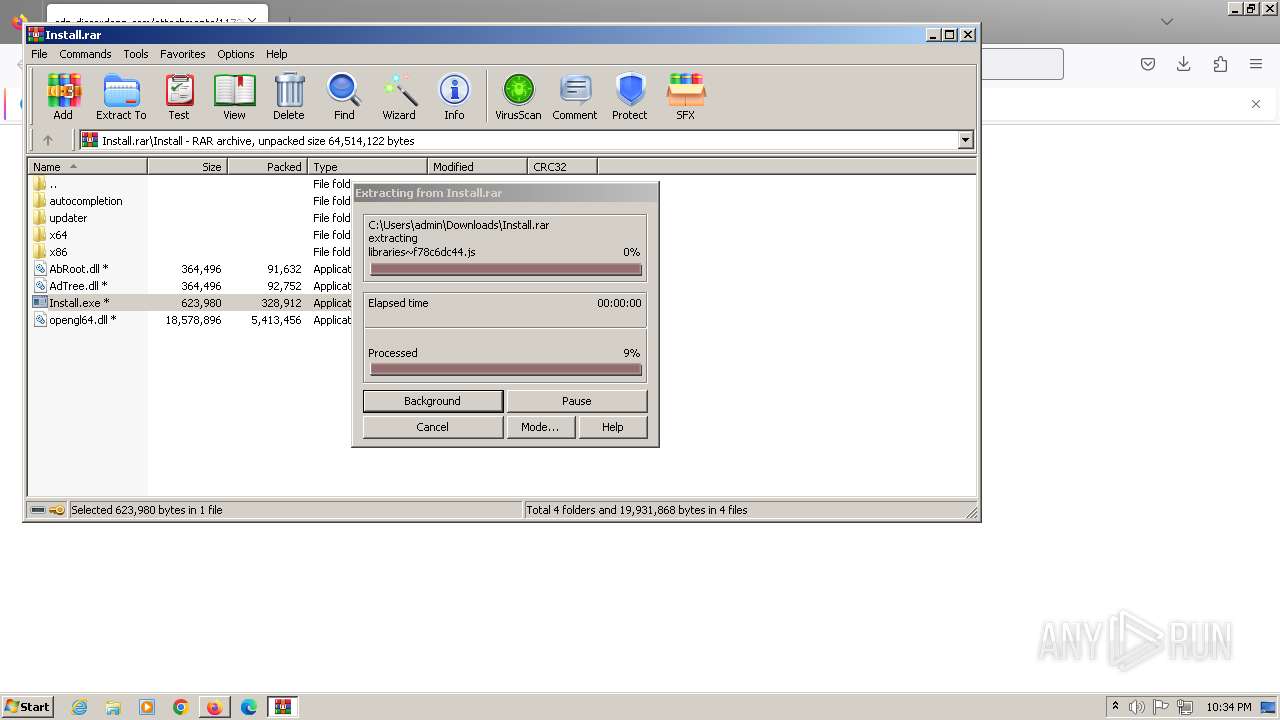Start the VirusScan tool
This screenshot has height=720, width=1280.
518,97
